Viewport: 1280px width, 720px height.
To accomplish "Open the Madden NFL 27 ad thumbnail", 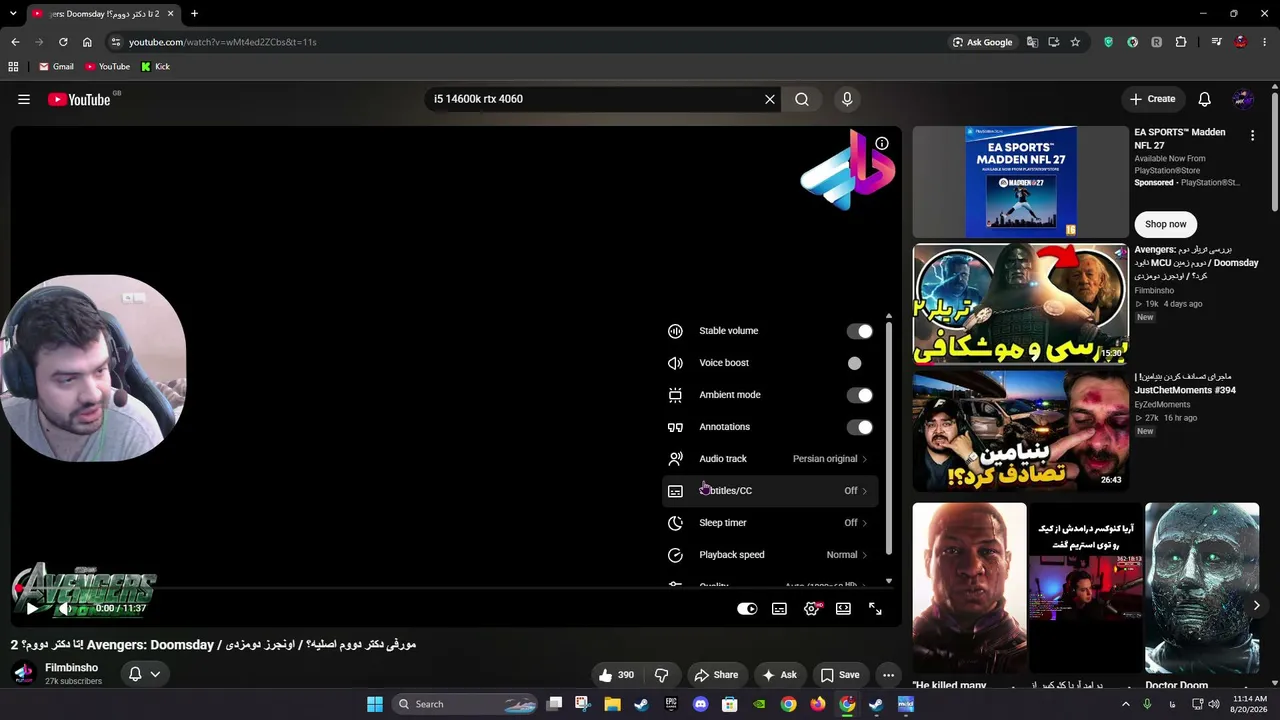I will (x=1020, y=181).
